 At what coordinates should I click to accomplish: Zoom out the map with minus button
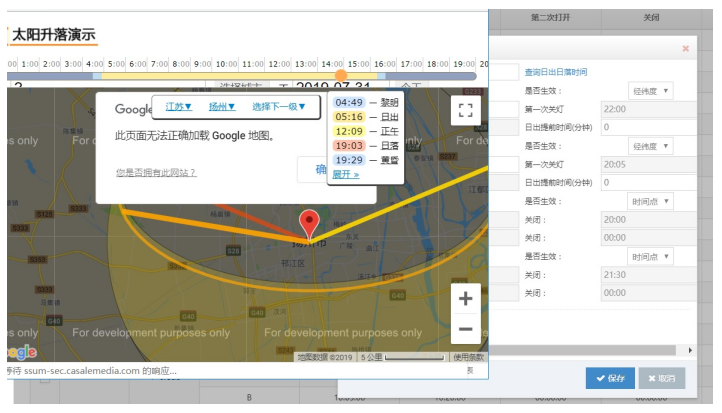[x=465, y=328]
